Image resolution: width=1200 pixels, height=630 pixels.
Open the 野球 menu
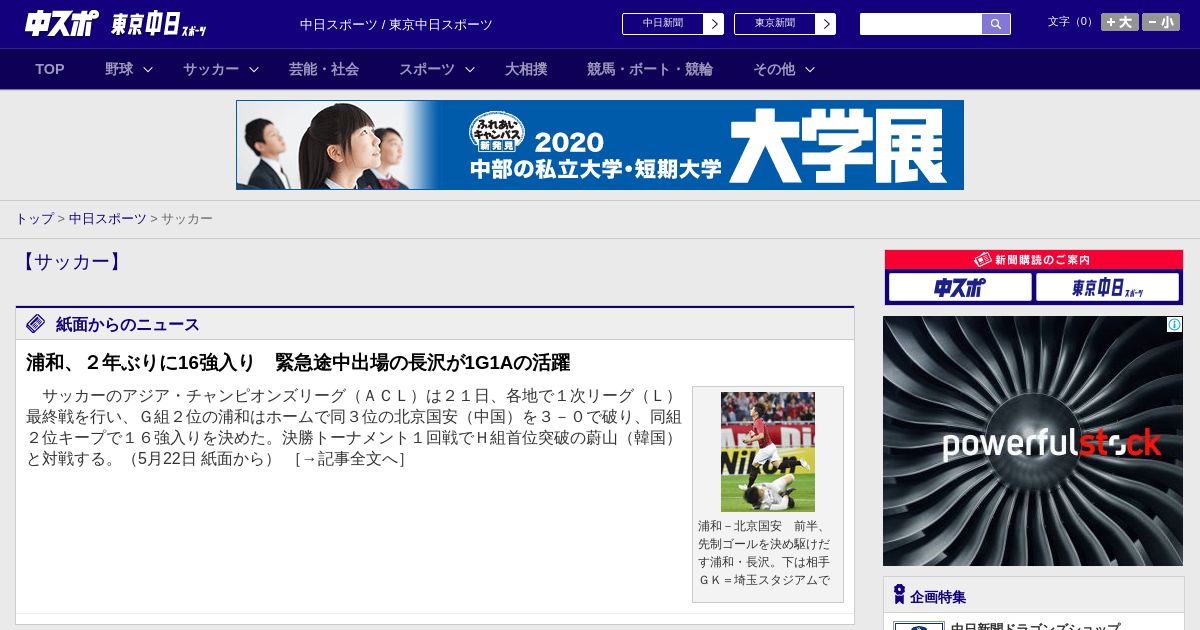[119, 69]
